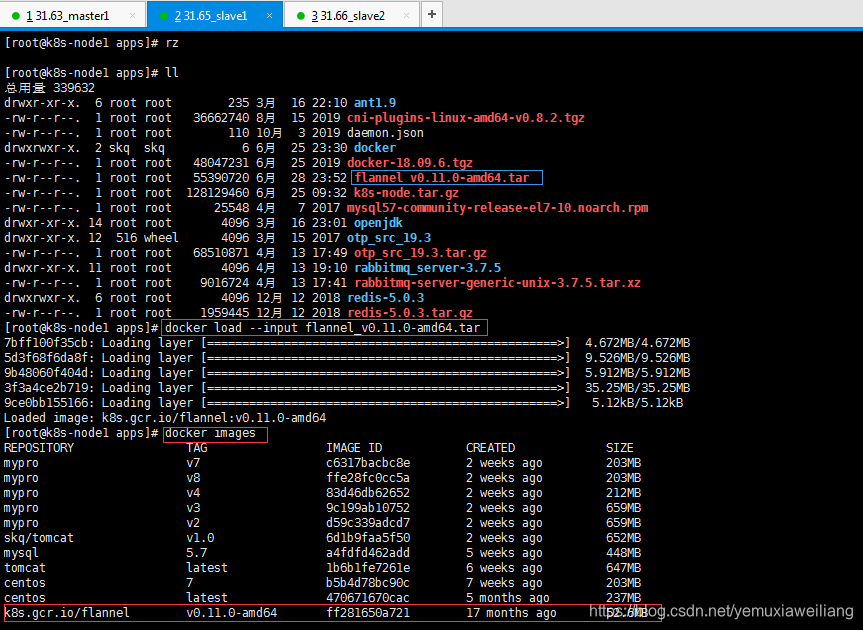The width and height of the screenshot is (863, 630).
Task: Click image ID ff281650a721
Action: (x=368, y=613)
